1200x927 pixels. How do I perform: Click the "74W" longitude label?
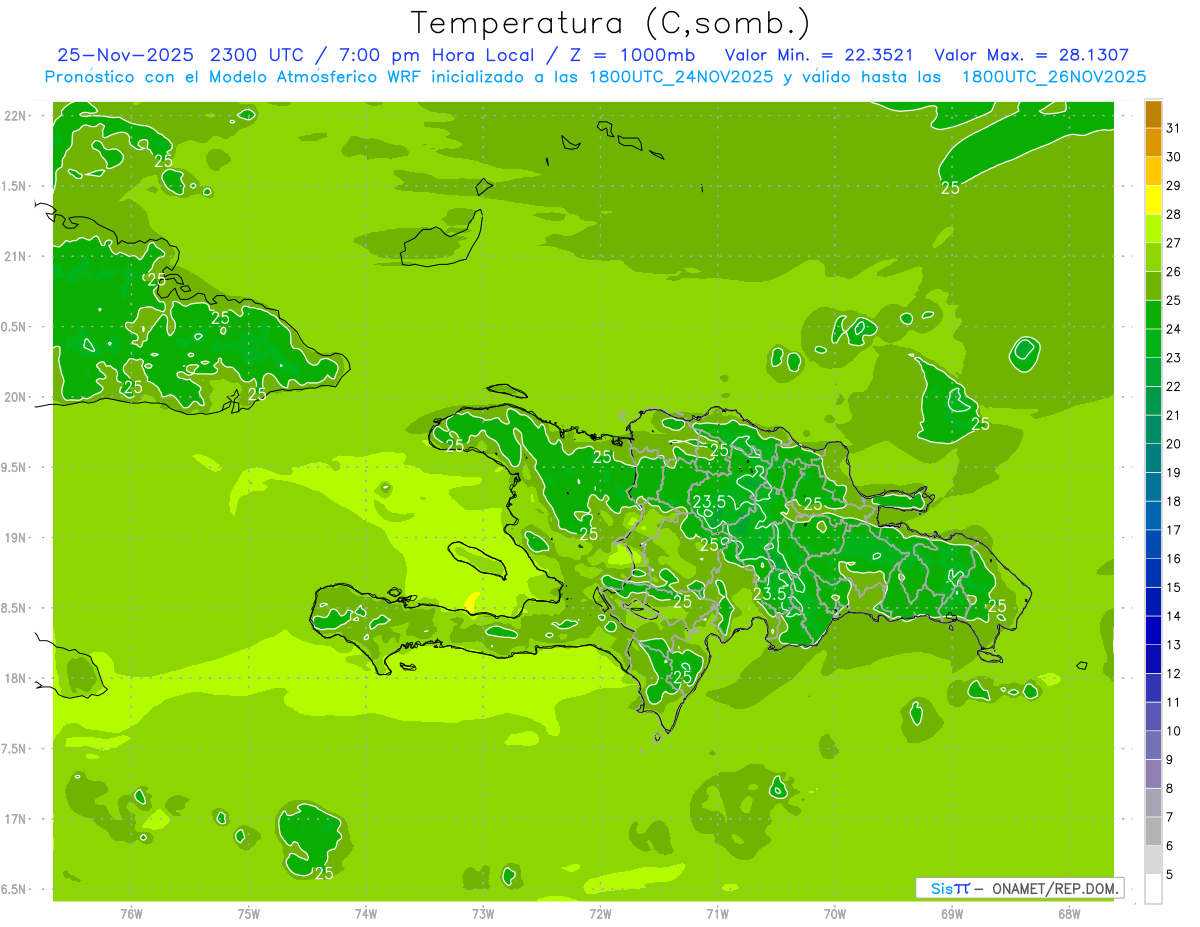tap(366, 914)
